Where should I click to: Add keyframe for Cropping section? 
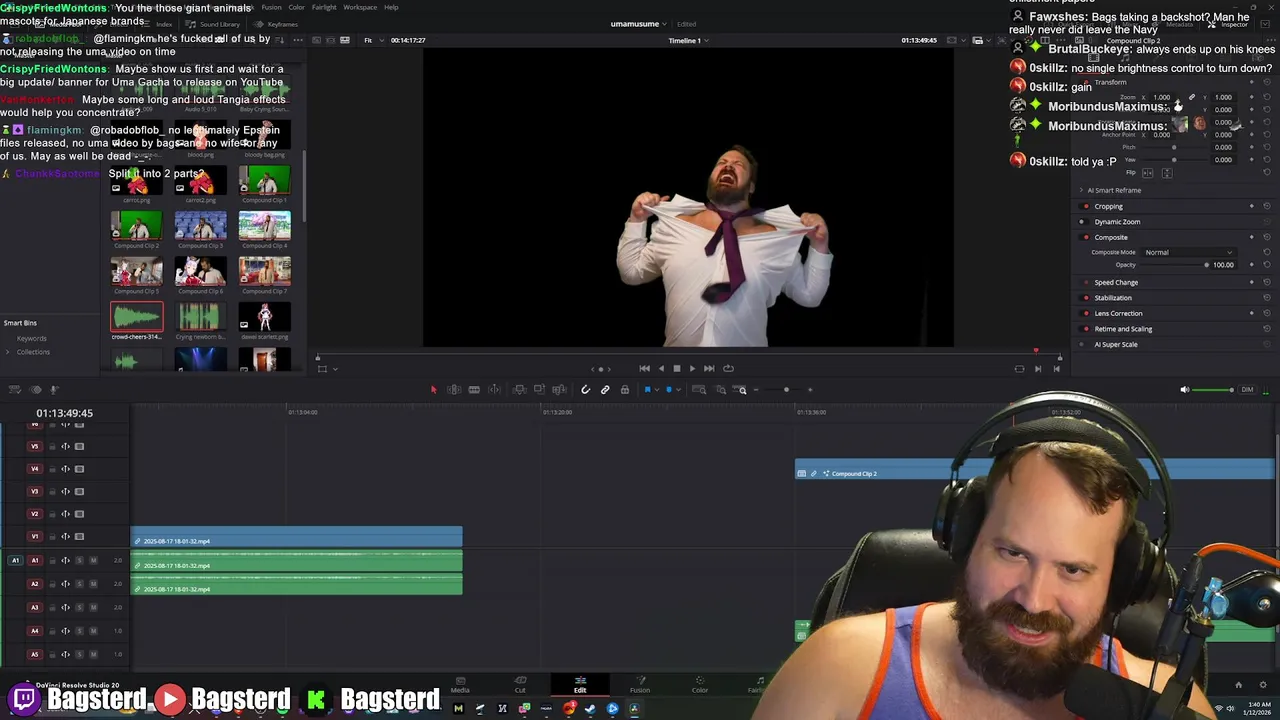(1252, 207)
